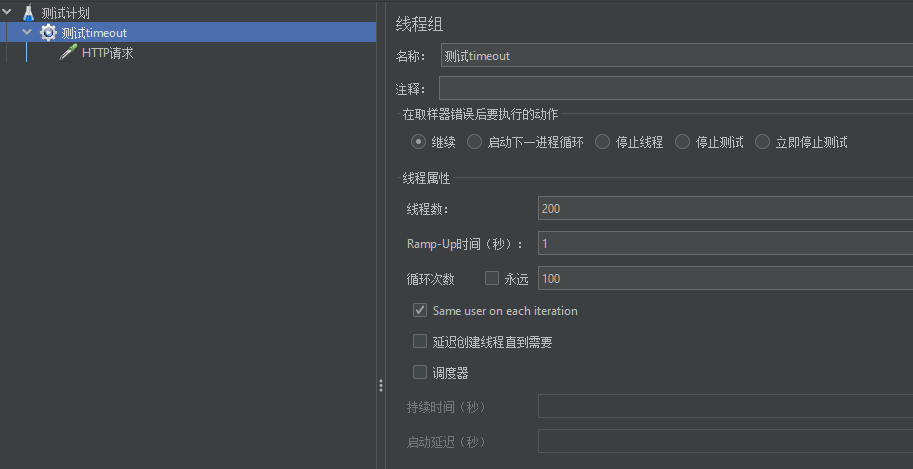Enable the 永远 loop checkbox
The width and height of the screenshot is (913, 469).
(x=492, y=278)
